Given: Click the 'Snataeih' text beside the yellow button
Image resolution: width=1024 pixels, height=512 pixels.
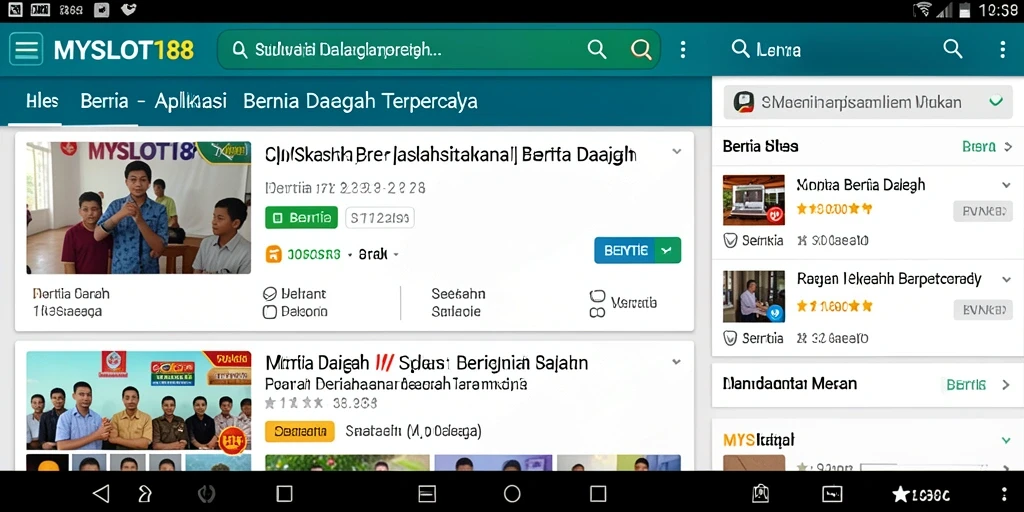Looking at the screenshot, I should [x=413, y=431].
